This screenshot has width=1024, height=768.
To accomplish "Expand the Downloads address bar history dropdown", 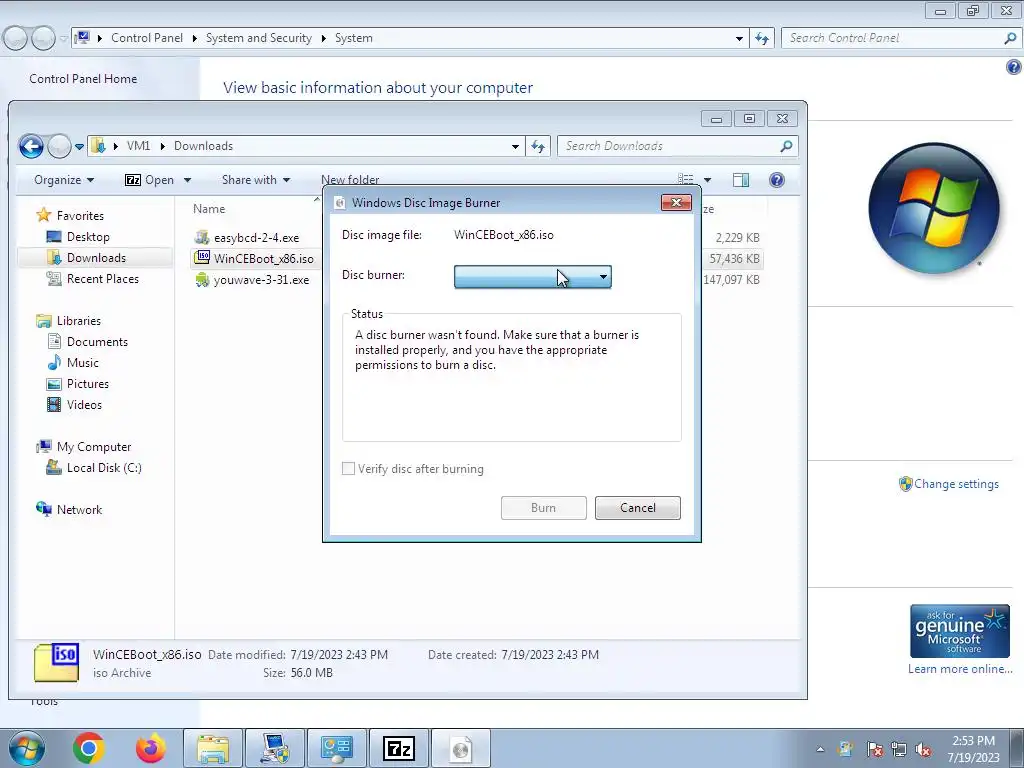I will [515, 146].
